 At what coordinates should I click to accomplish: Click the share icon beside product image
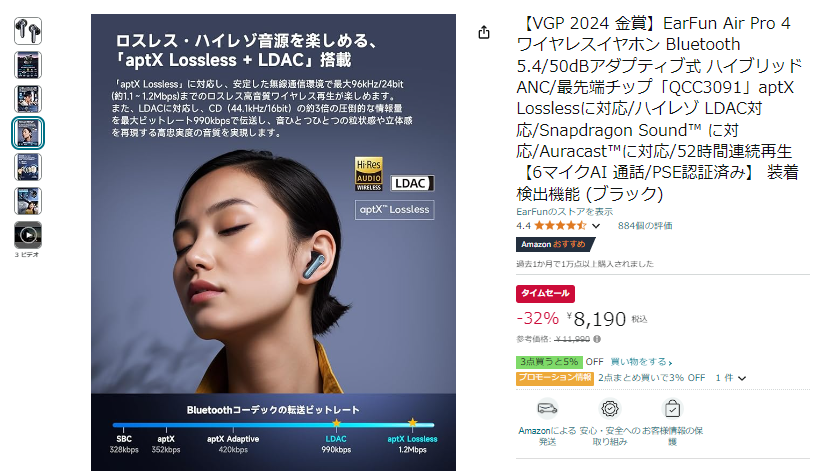click(484, 33)
